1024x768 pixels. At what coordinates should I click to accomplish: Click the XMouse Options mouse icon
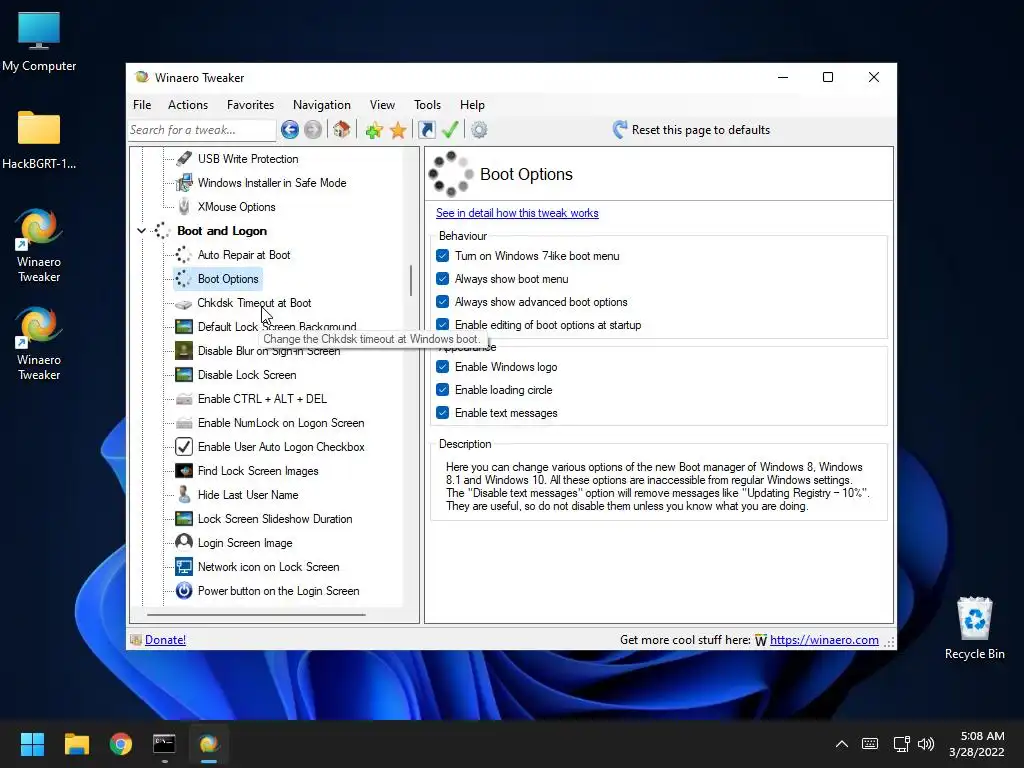[x=184, y=206]
